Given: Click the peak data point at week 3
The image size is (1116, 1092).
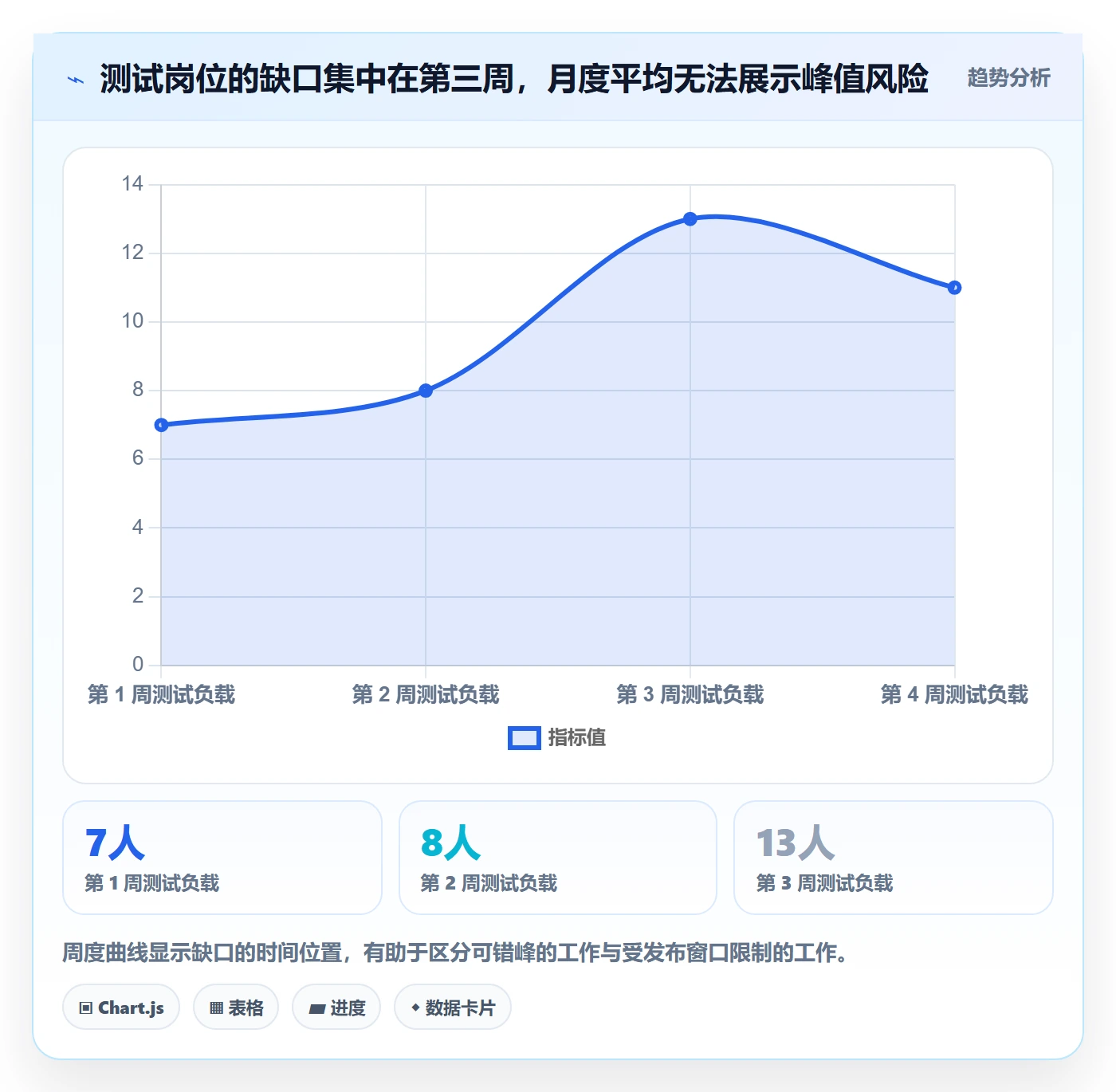Looking at the screenshot, I should pos(690,219).
